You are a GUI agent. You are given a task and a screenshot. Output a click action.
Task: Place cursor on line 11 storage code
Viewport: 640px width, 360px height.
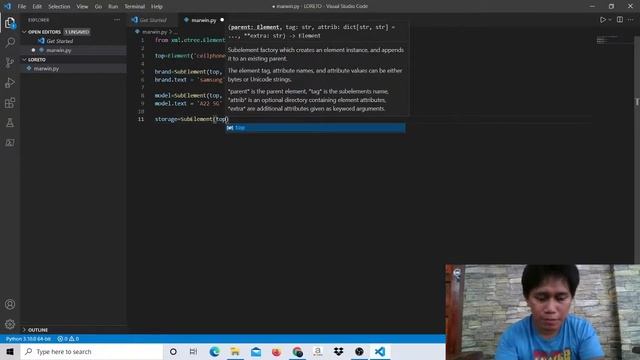point(191,119)
